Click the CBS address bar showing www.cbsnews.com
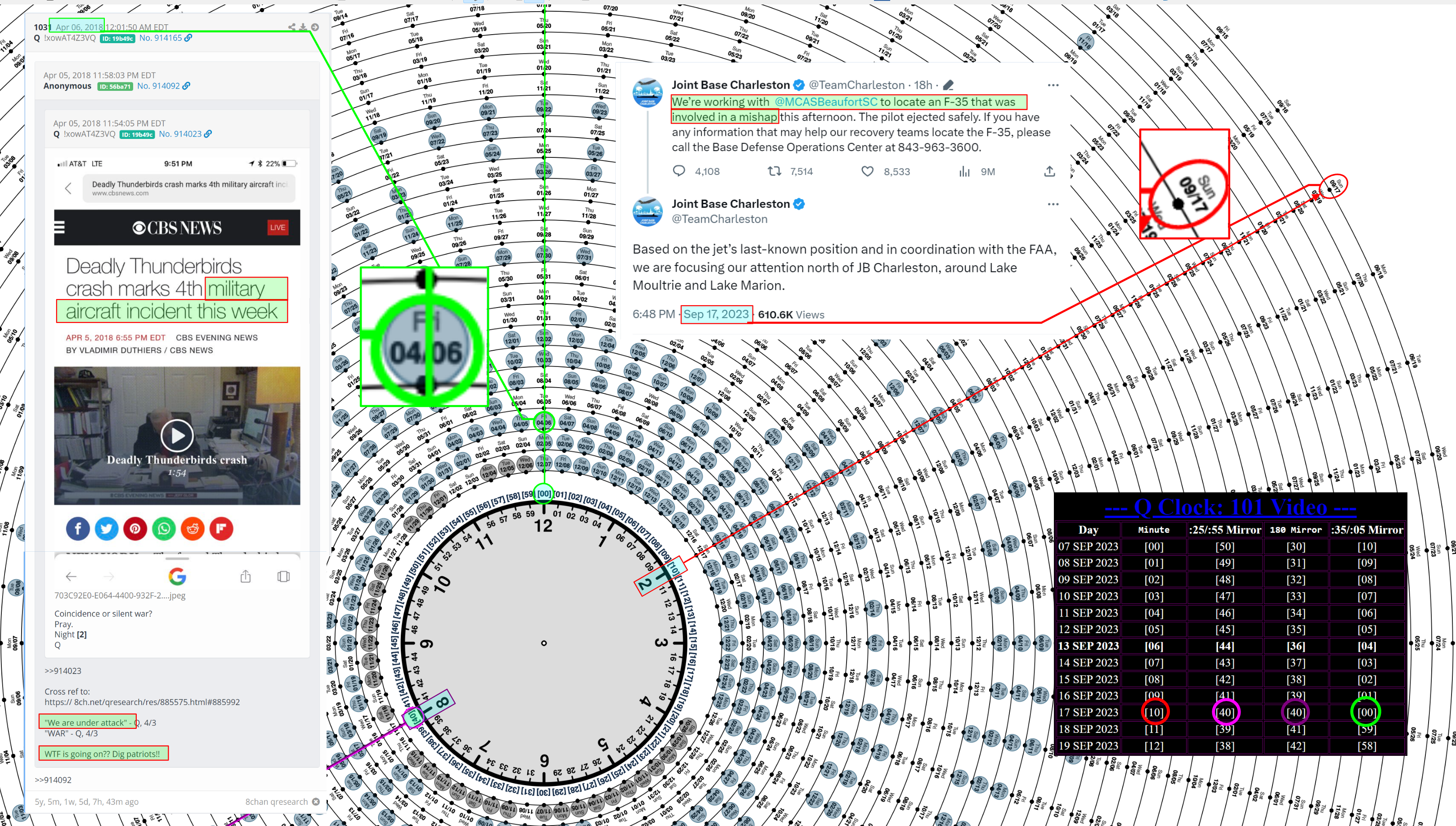The height and width of the screenshot is (826, 1456). pos(189,188)
